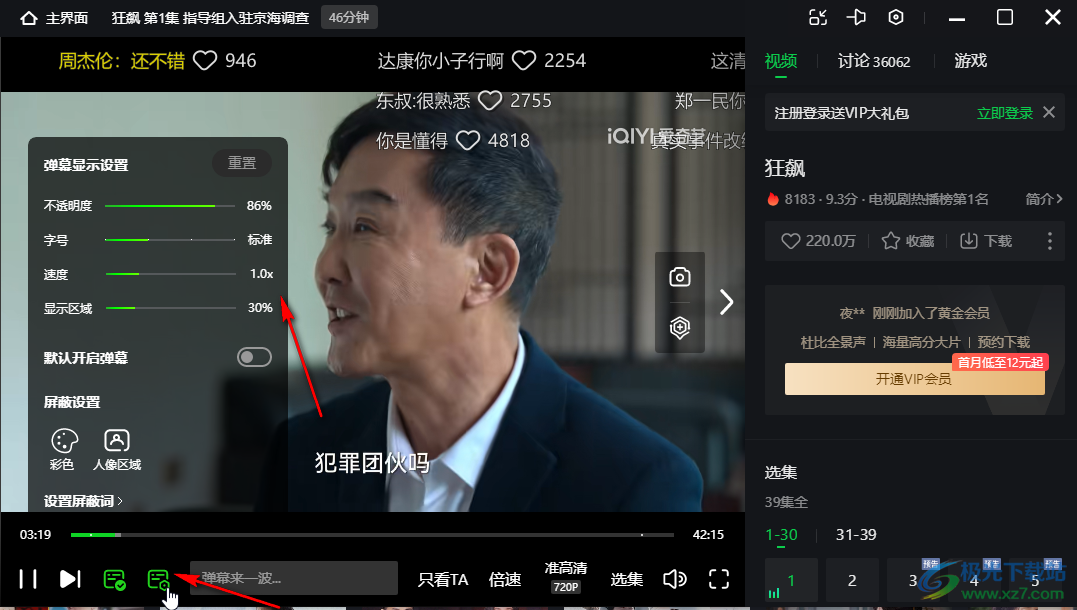The height and width of the screenshot is (610, 1077).
Task: Open the 倍速 playback speed menu
Action: point(505,579)
